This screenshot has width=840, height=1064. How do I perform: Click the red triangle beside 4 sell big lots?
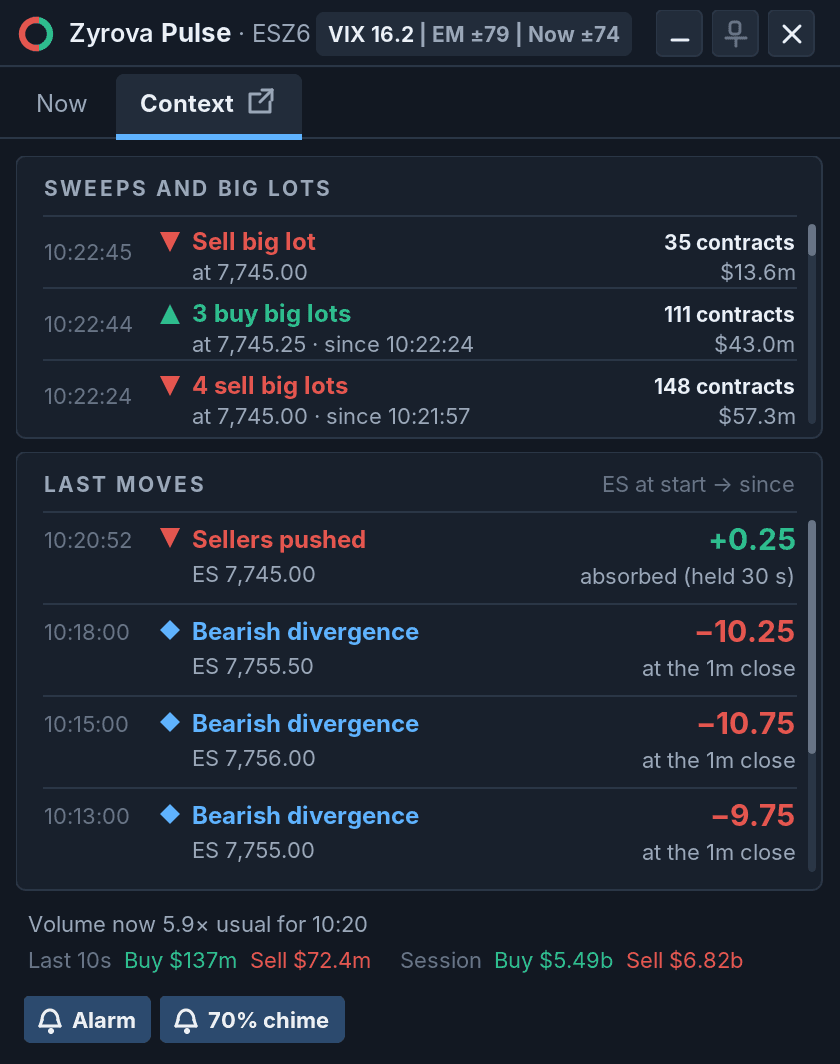coord(170,385)
